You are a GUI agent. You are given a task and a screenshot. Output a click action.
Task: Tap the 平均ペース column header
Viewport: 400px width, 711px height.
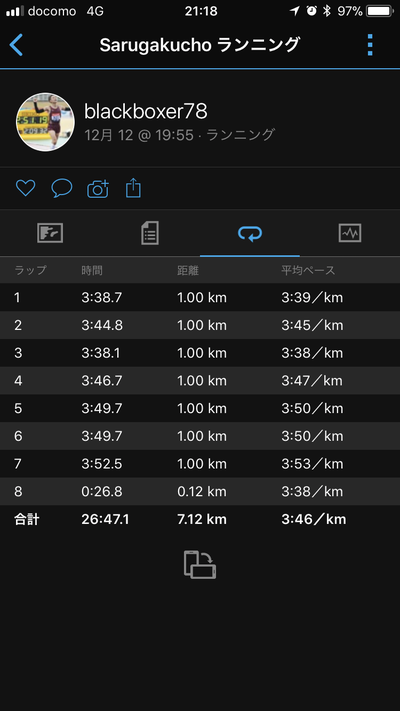point(308,270)
